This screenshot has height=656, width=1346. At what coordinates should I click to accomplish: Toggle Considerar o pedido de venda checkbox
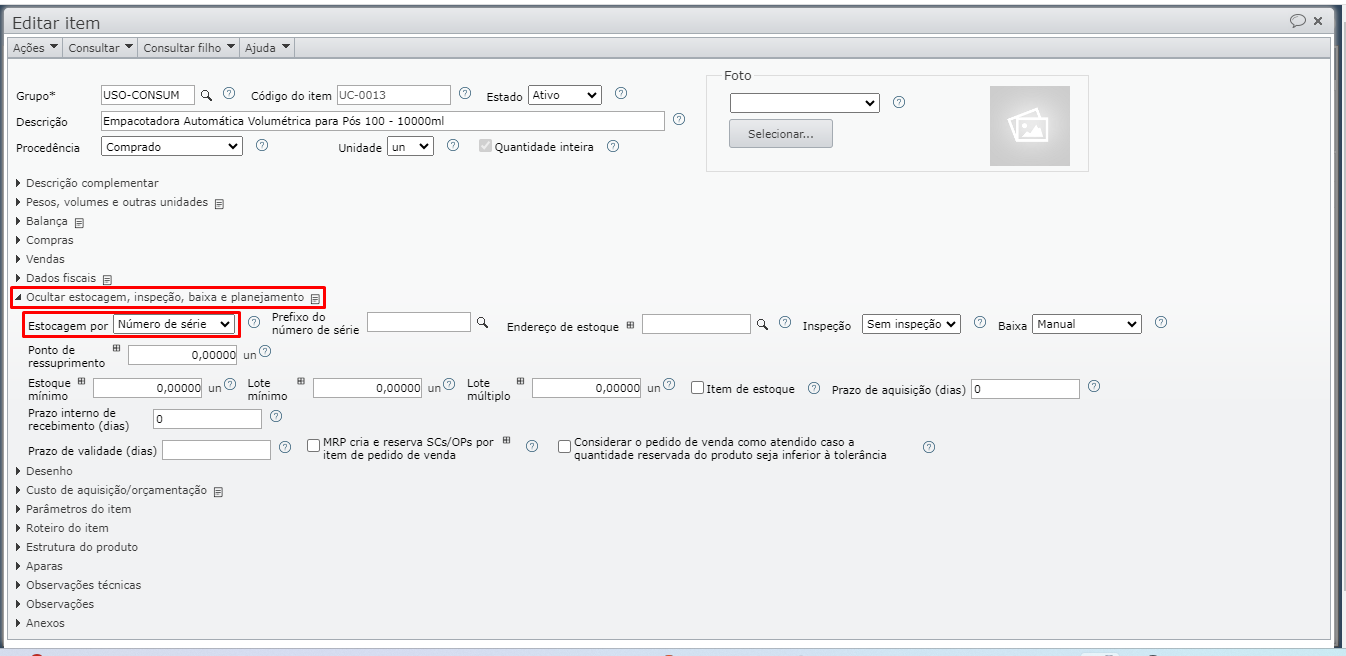[x=565, y=446]
